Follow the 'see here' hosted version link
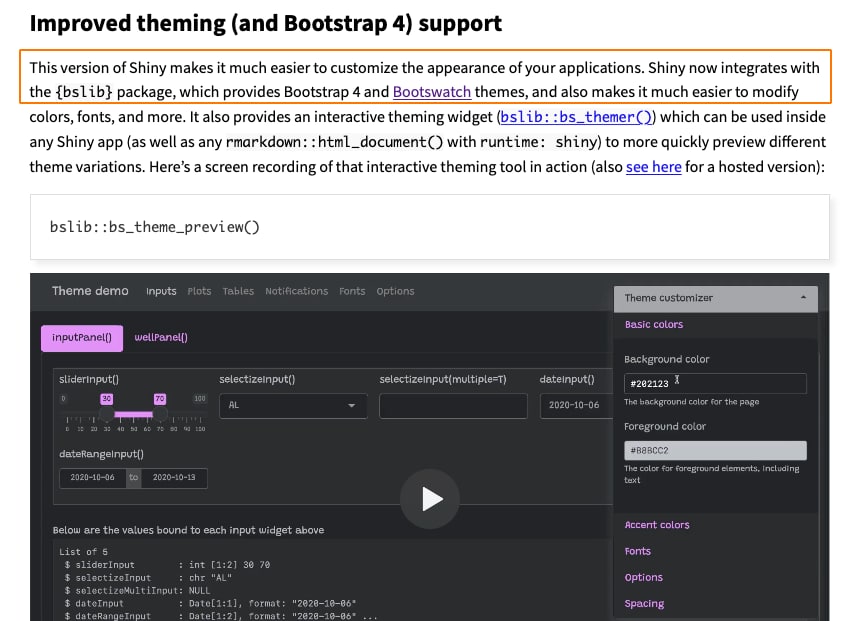 (x=653, y=167)
